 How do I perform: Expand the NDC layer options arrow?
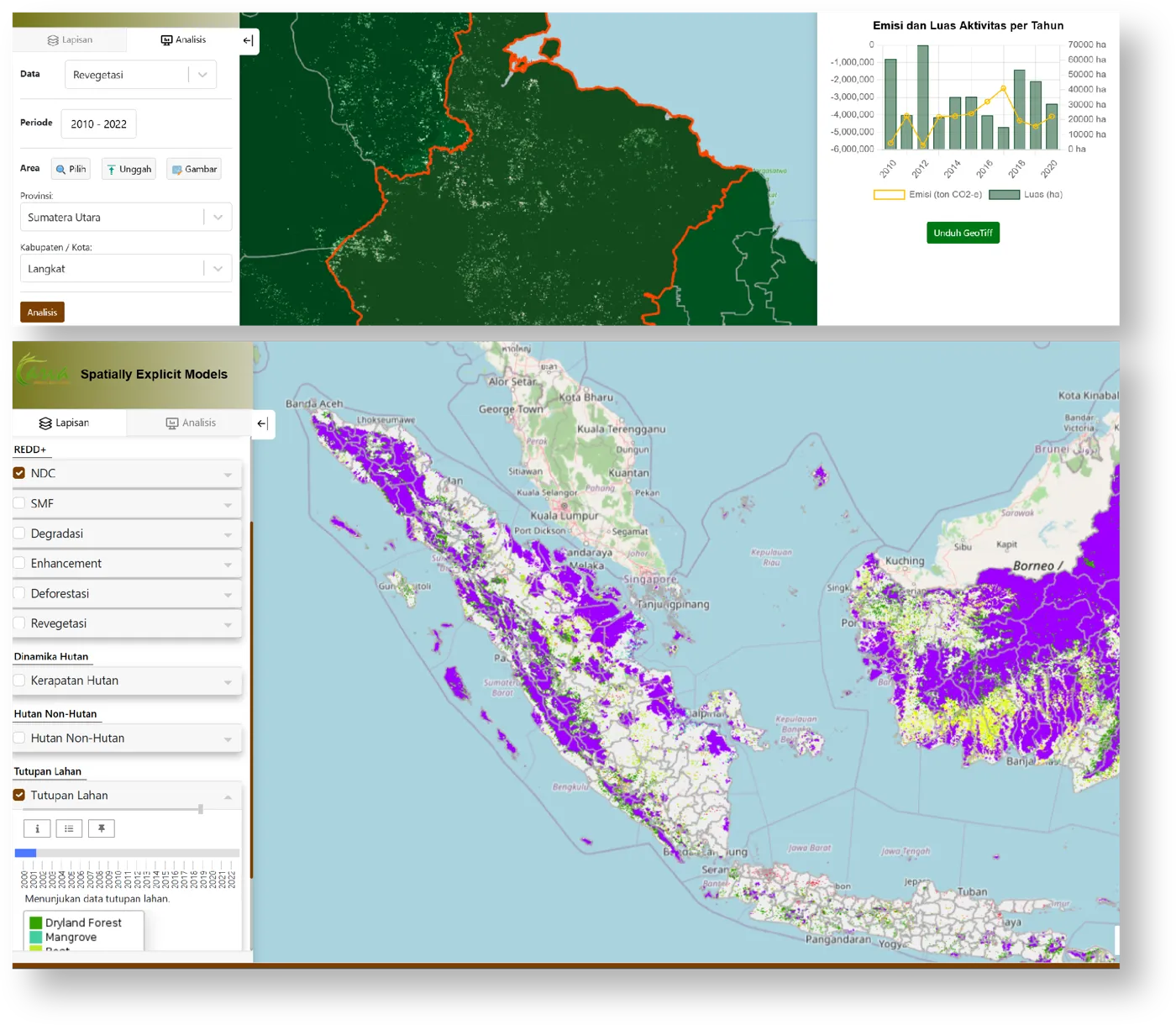point(228,475)
